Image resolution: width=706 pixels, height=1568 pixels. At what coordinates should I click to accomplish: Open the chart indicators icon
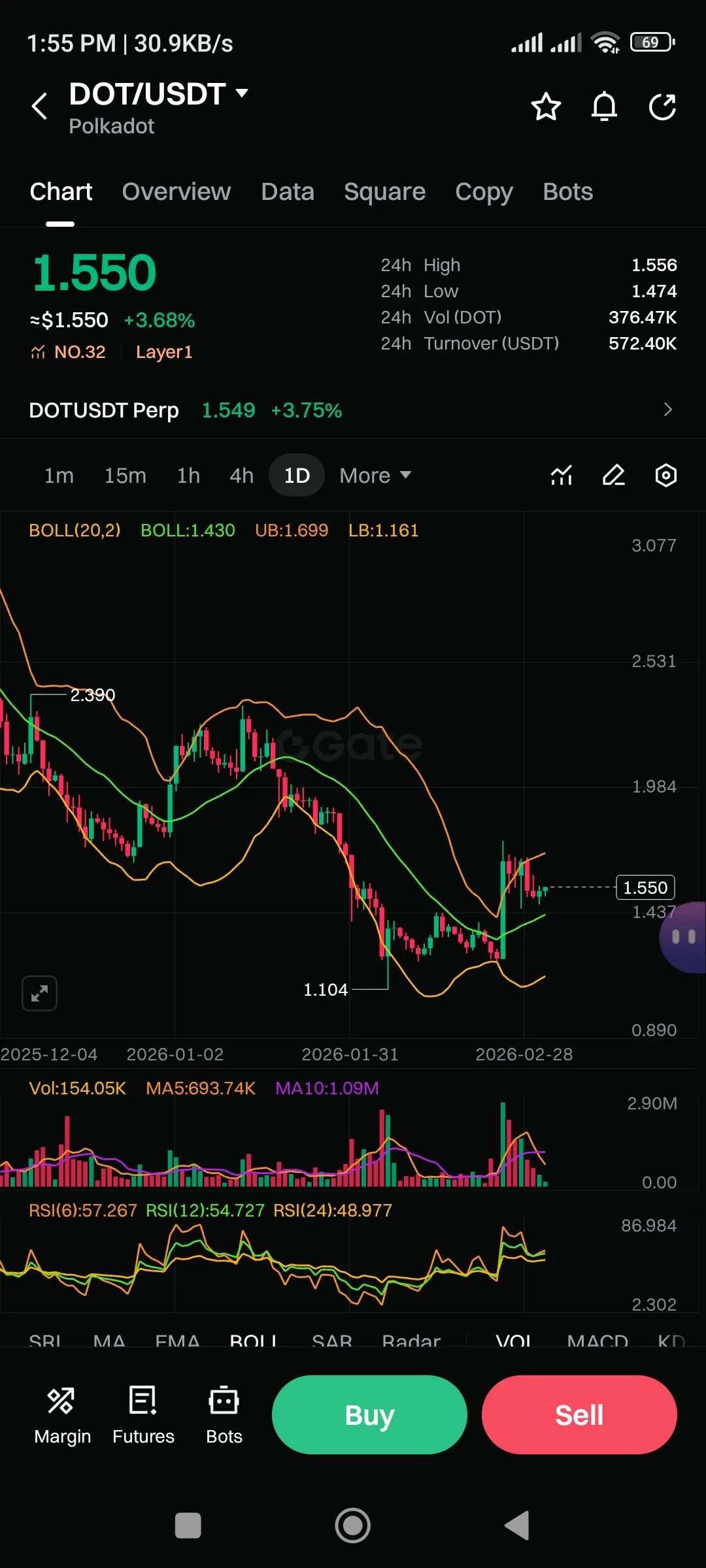pyautogui.click(x=562, y=475)
